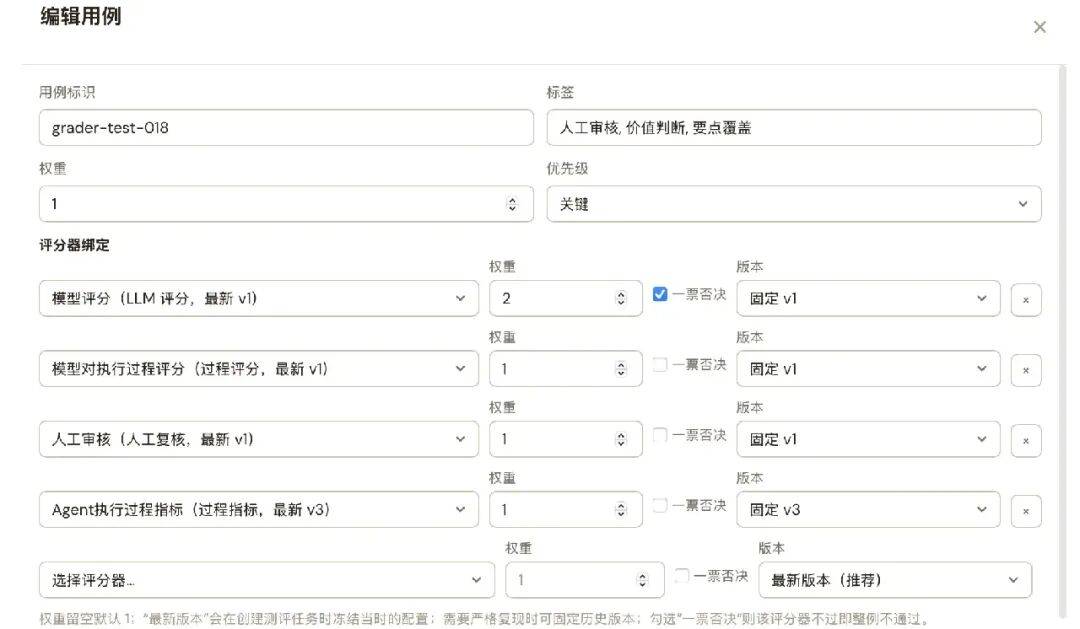Viewport: 1080px width, 629px height.
Task: Remove the 人工审核 grader binding
Action: click(x=1026, y=440)
